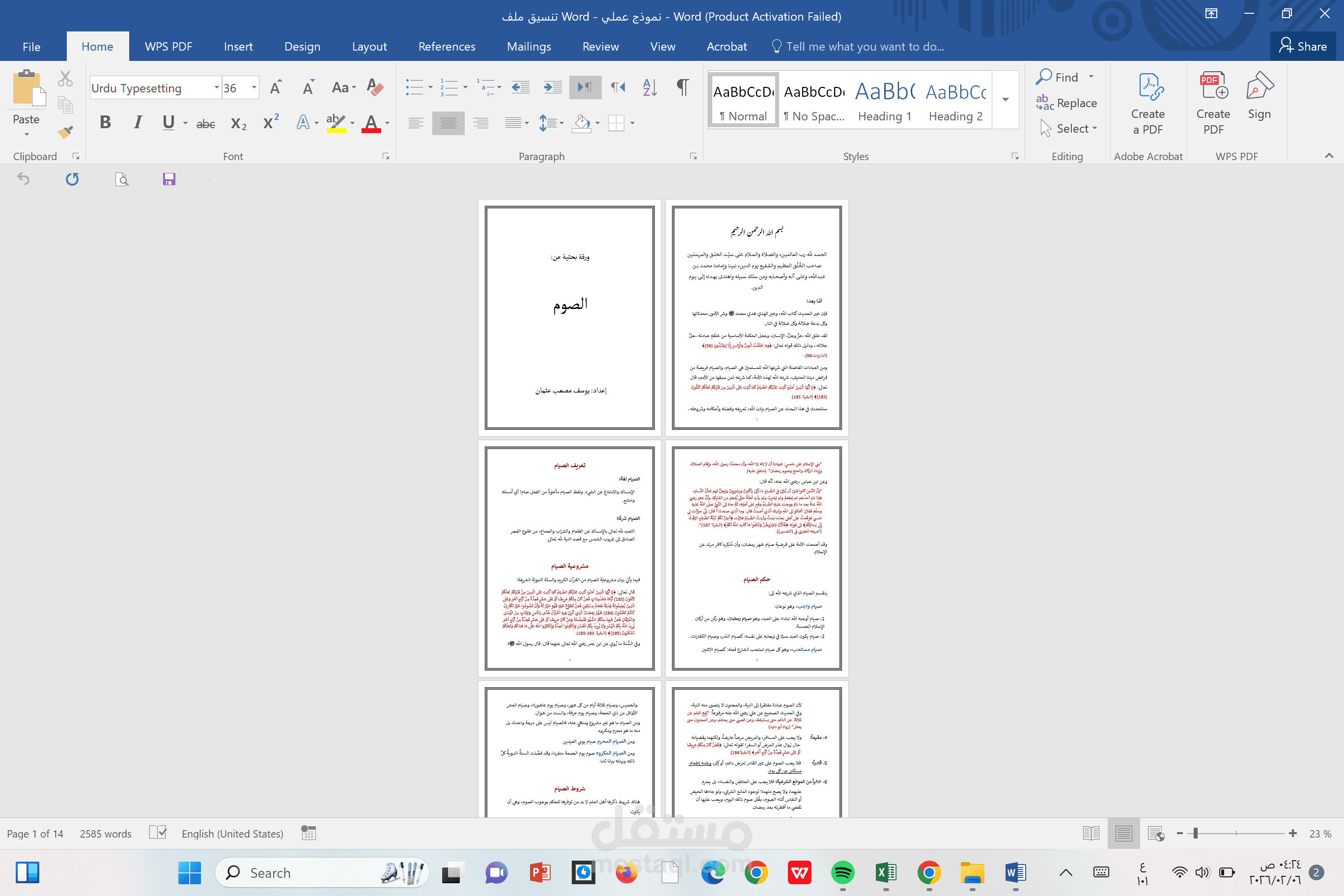Select the Format Painter brush
Screen dimensions: 1344x896
click(x=65, y=132)
